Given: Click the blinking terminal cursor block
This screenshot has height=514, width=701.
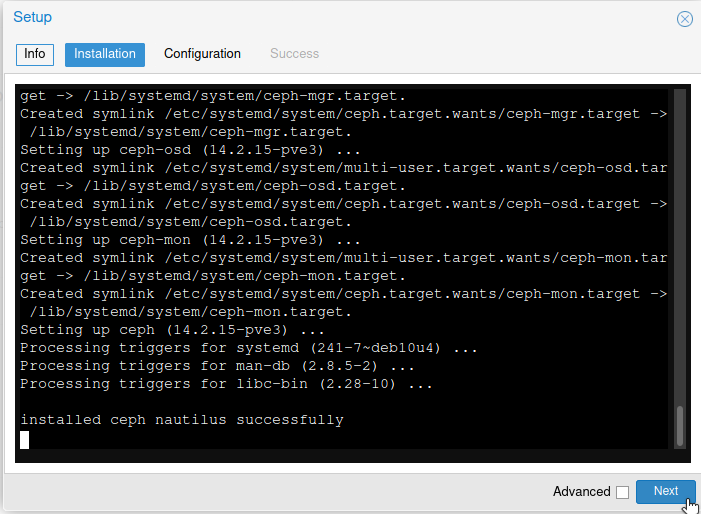Looking at the screenshot, I should [x=25, y=439].
